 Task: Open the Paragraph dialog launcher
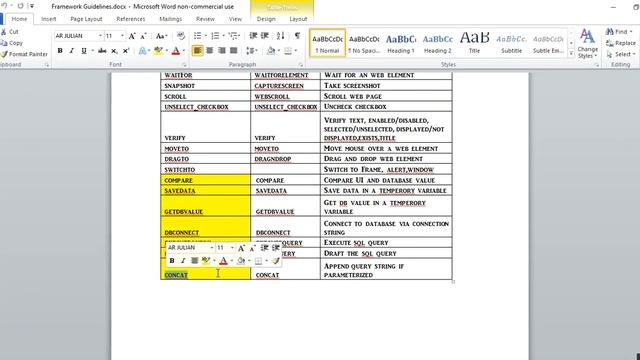301,64
